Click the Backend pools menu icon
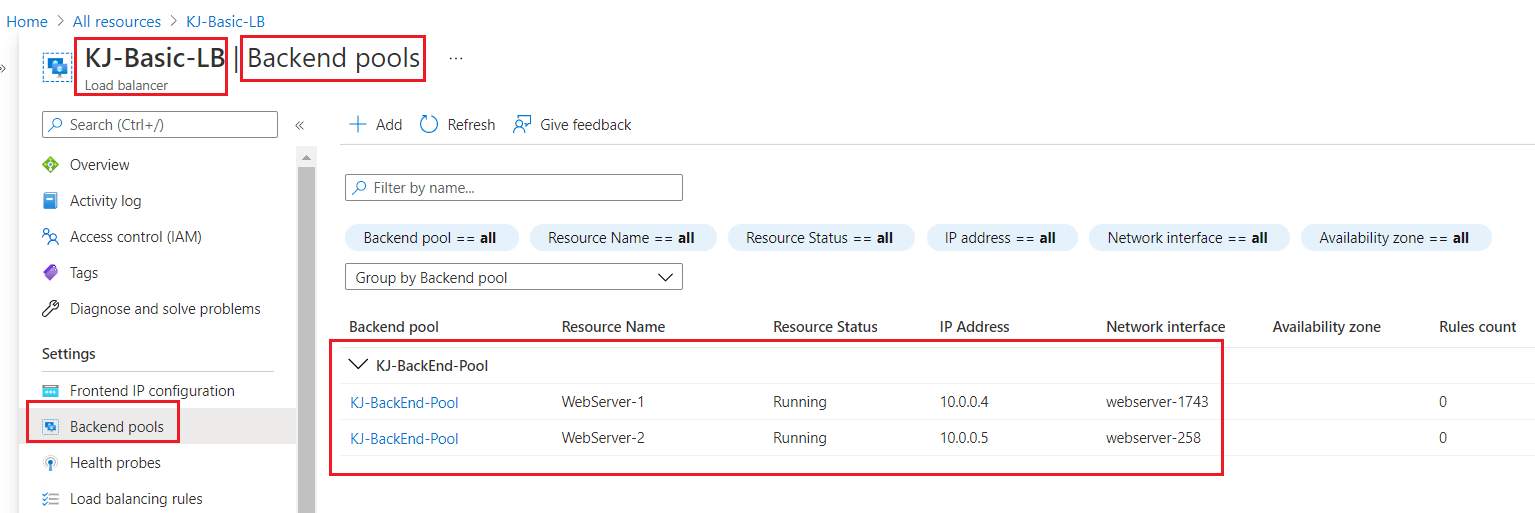Image resolution: width=1535 pixels, height=513 pixels. (x=50, y=427)
